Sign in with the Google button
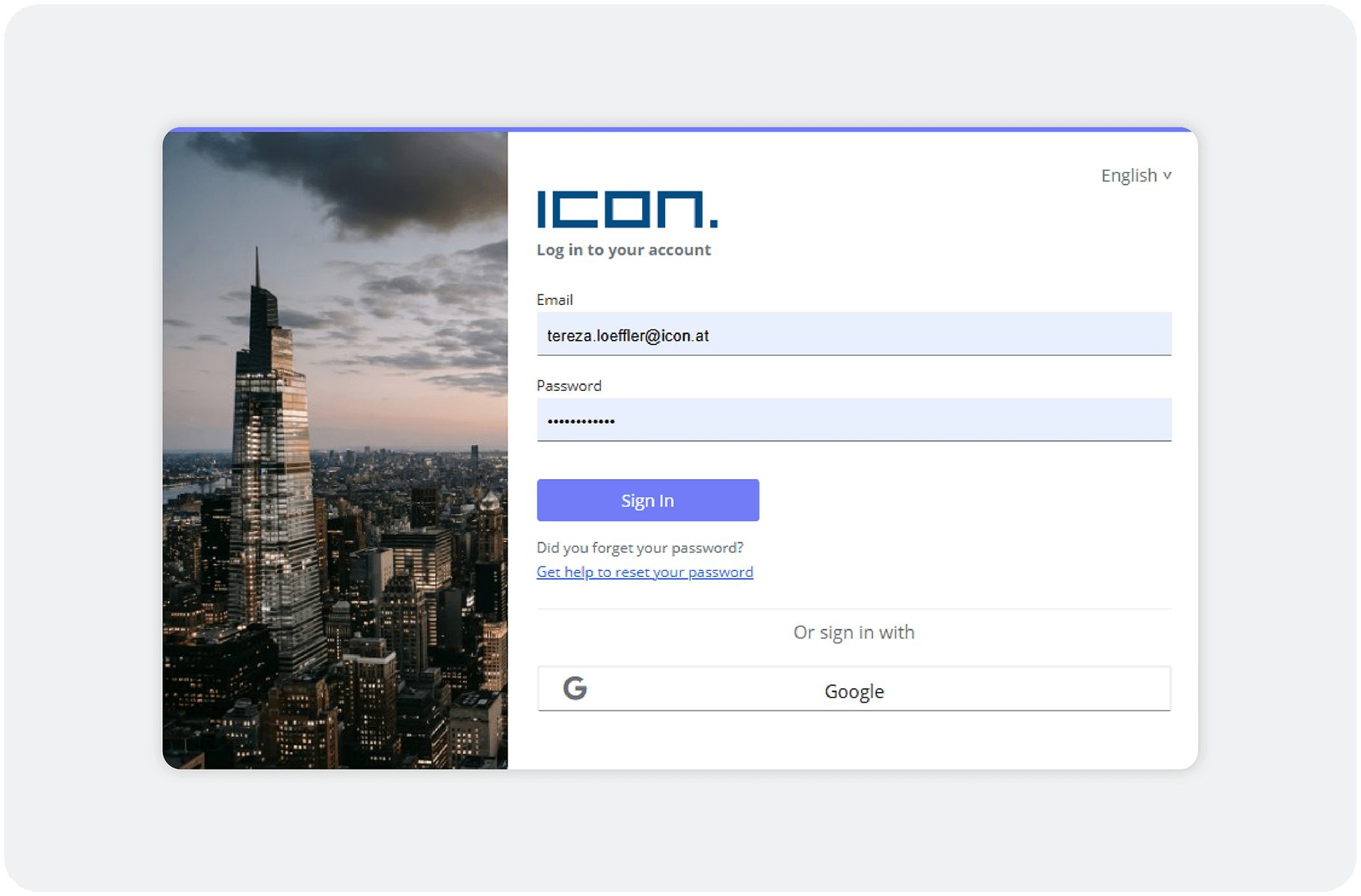The height and width of the screenshot is (896, 1361). pyautogui.click(x=854, y=689)
